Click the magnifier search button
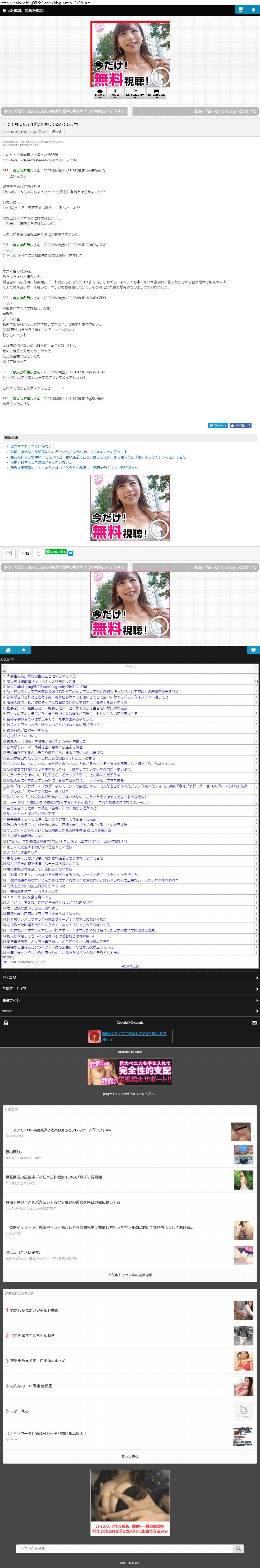Screen dimensions: 260x1568 239,1548
